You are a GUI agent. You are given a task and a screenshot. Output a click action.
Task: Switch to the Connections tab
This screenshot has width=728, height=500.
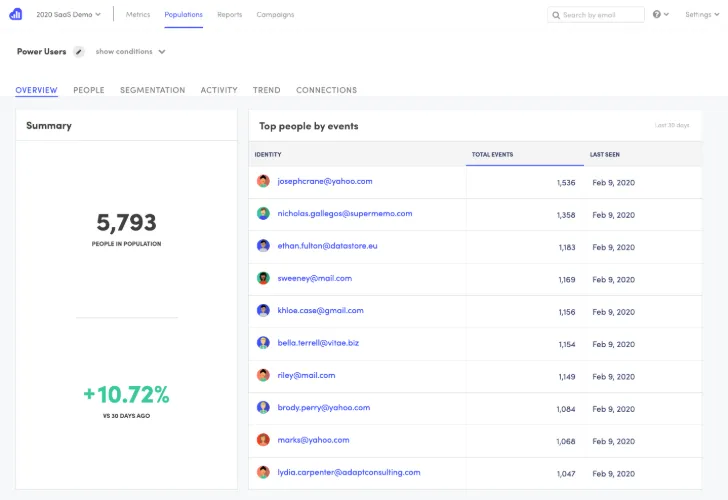click(326, 90)
